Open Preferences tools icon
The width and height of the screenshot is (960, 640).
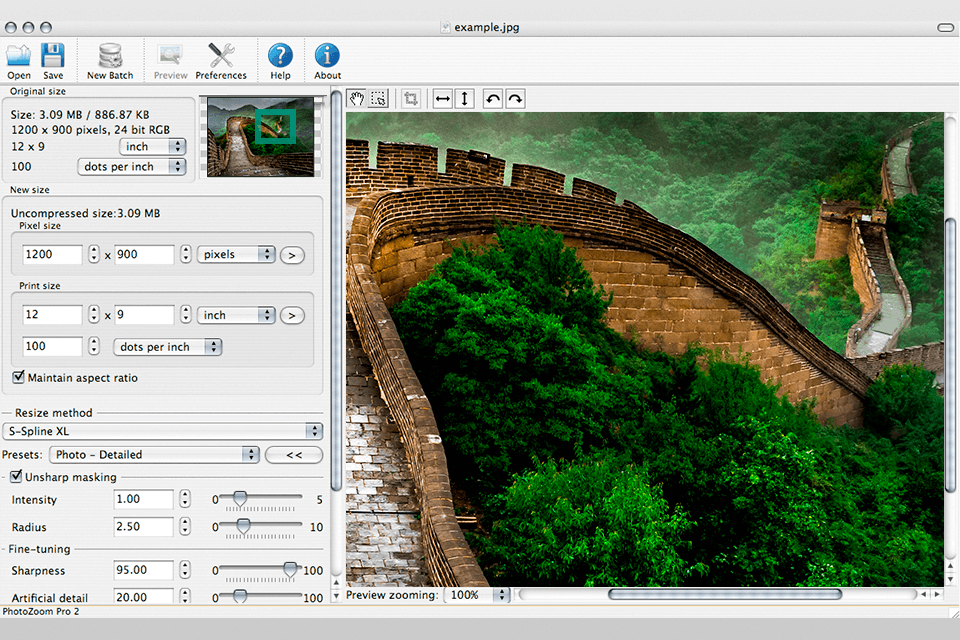[221, 56]
